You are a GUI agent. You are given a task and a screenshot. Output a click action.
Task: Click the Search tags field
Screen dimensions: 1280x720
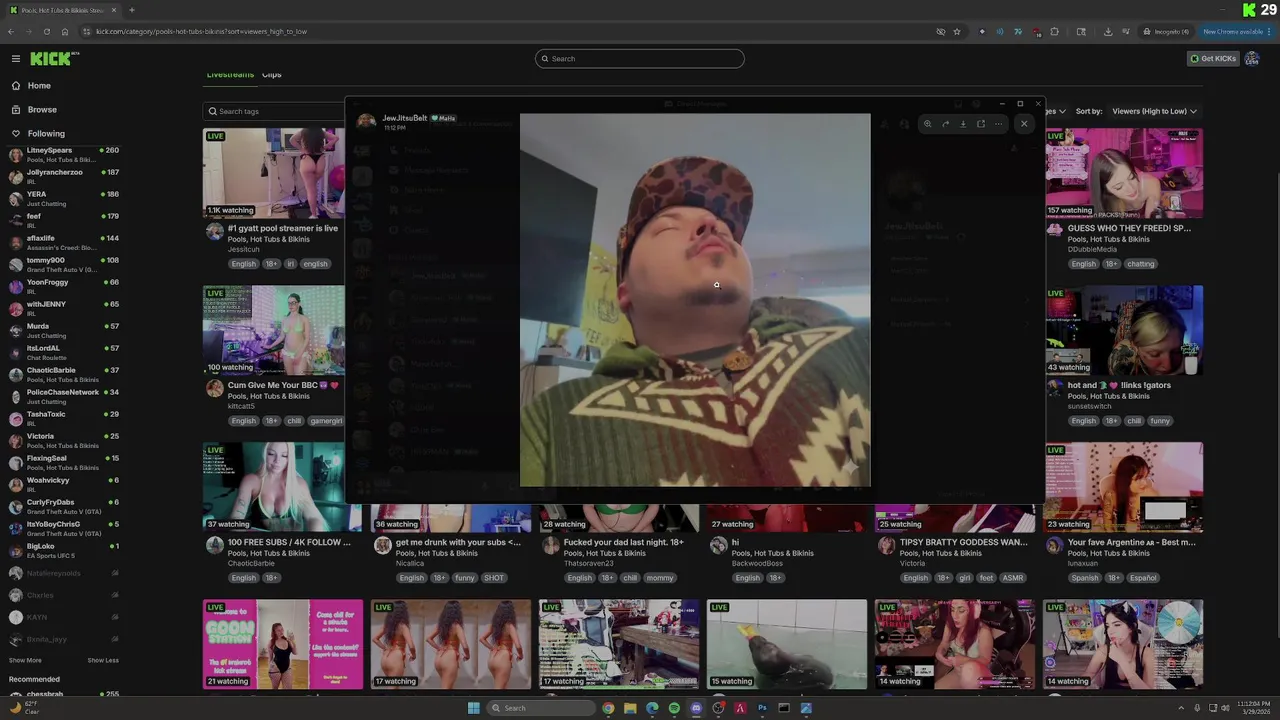[x=275, y=111]
